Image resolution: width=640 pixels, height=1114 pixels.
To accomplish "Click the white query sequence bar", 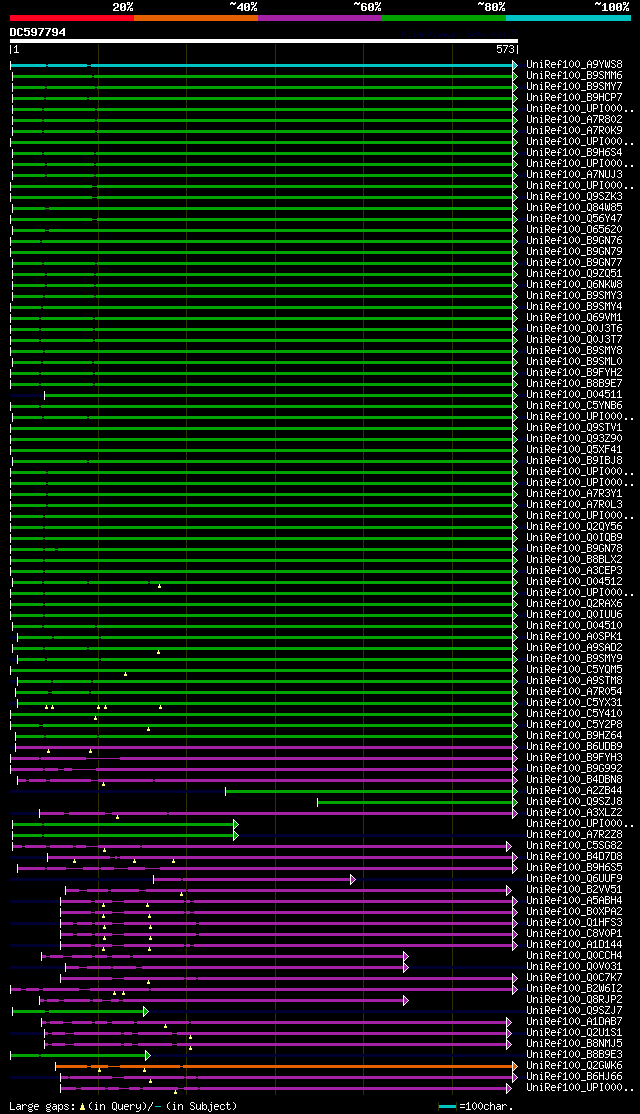I will 264,40.
